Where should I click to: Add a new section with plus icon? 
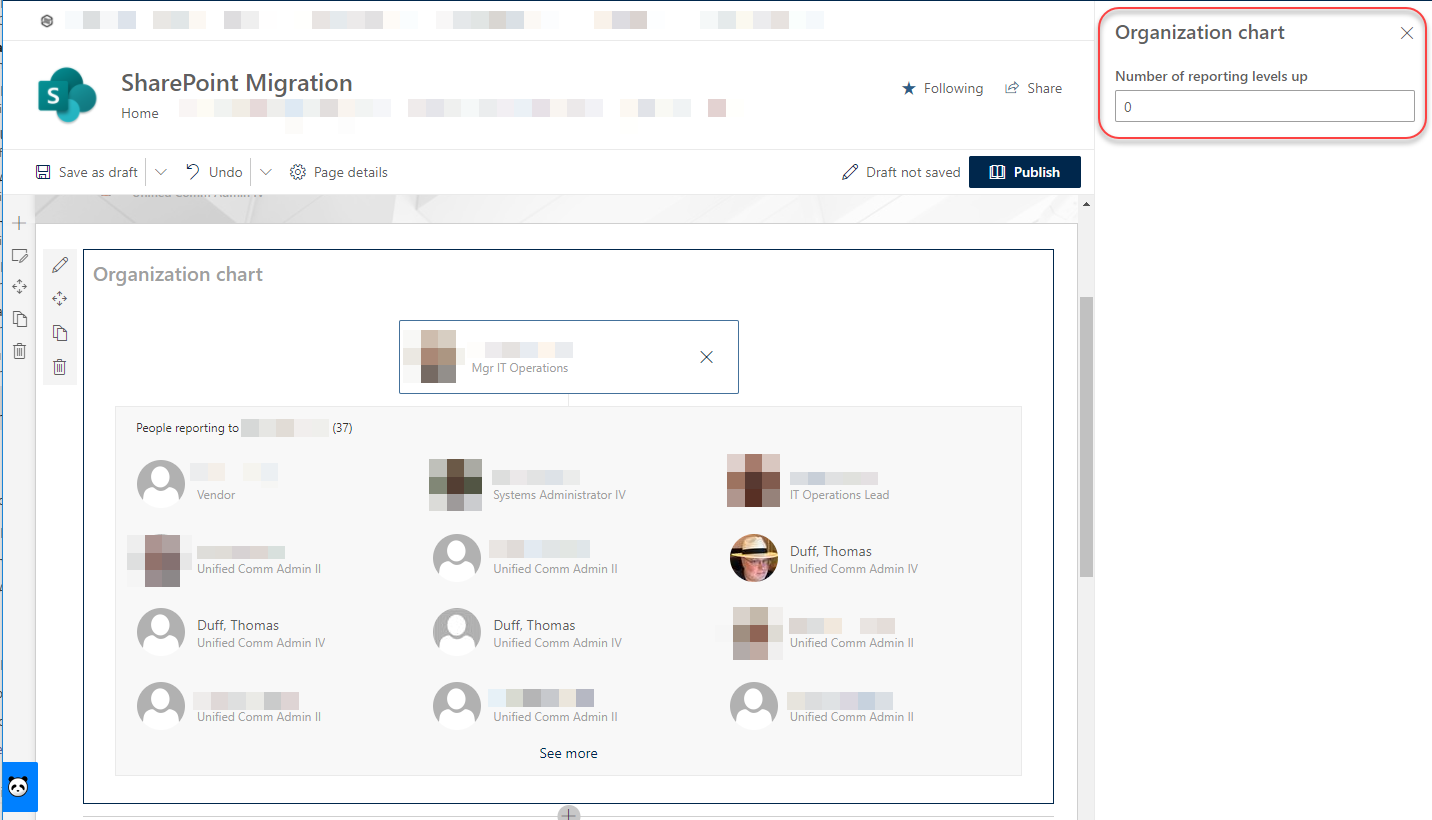point(19,223)
